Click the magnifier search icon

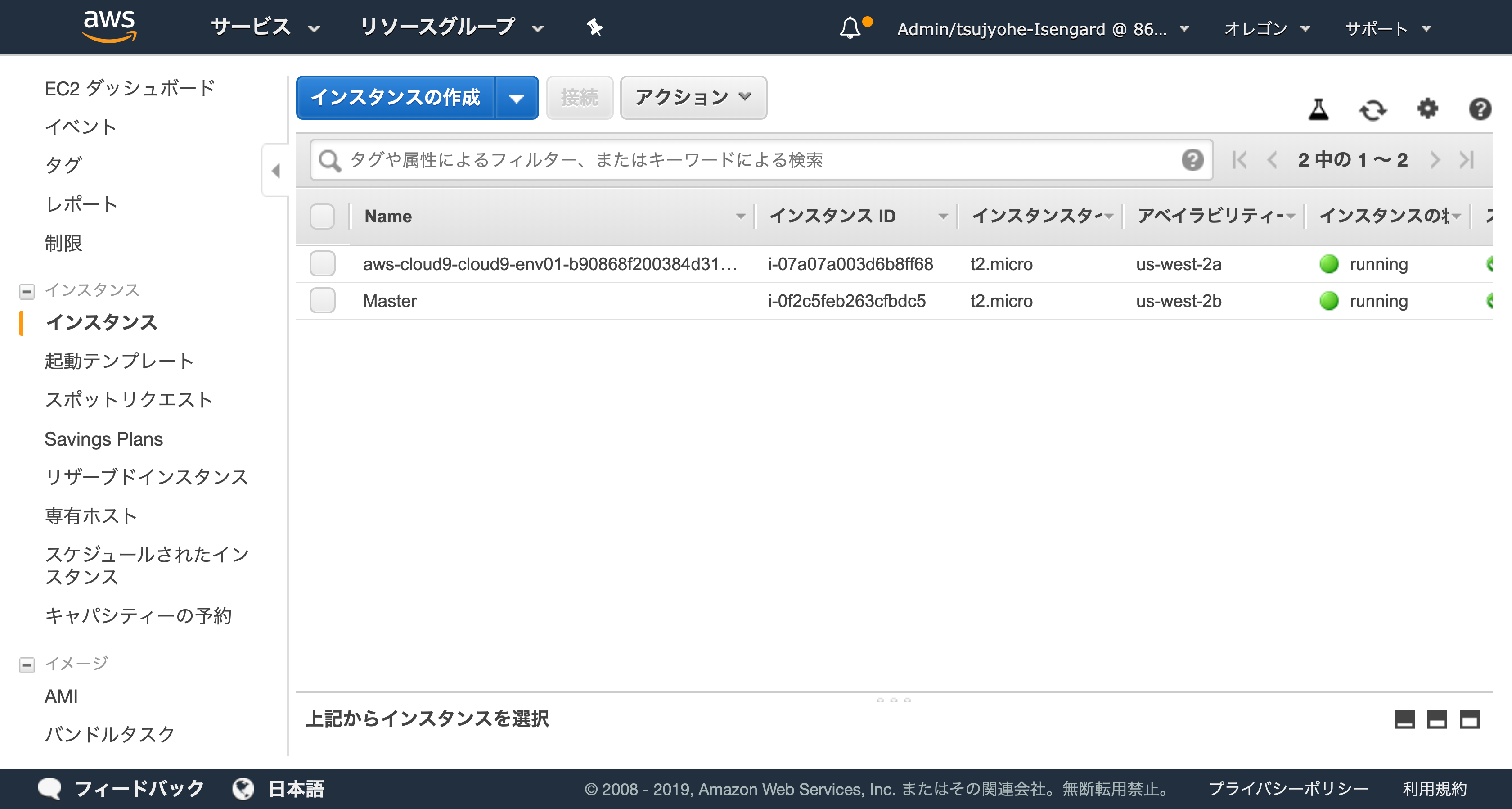tap(329, 160)
